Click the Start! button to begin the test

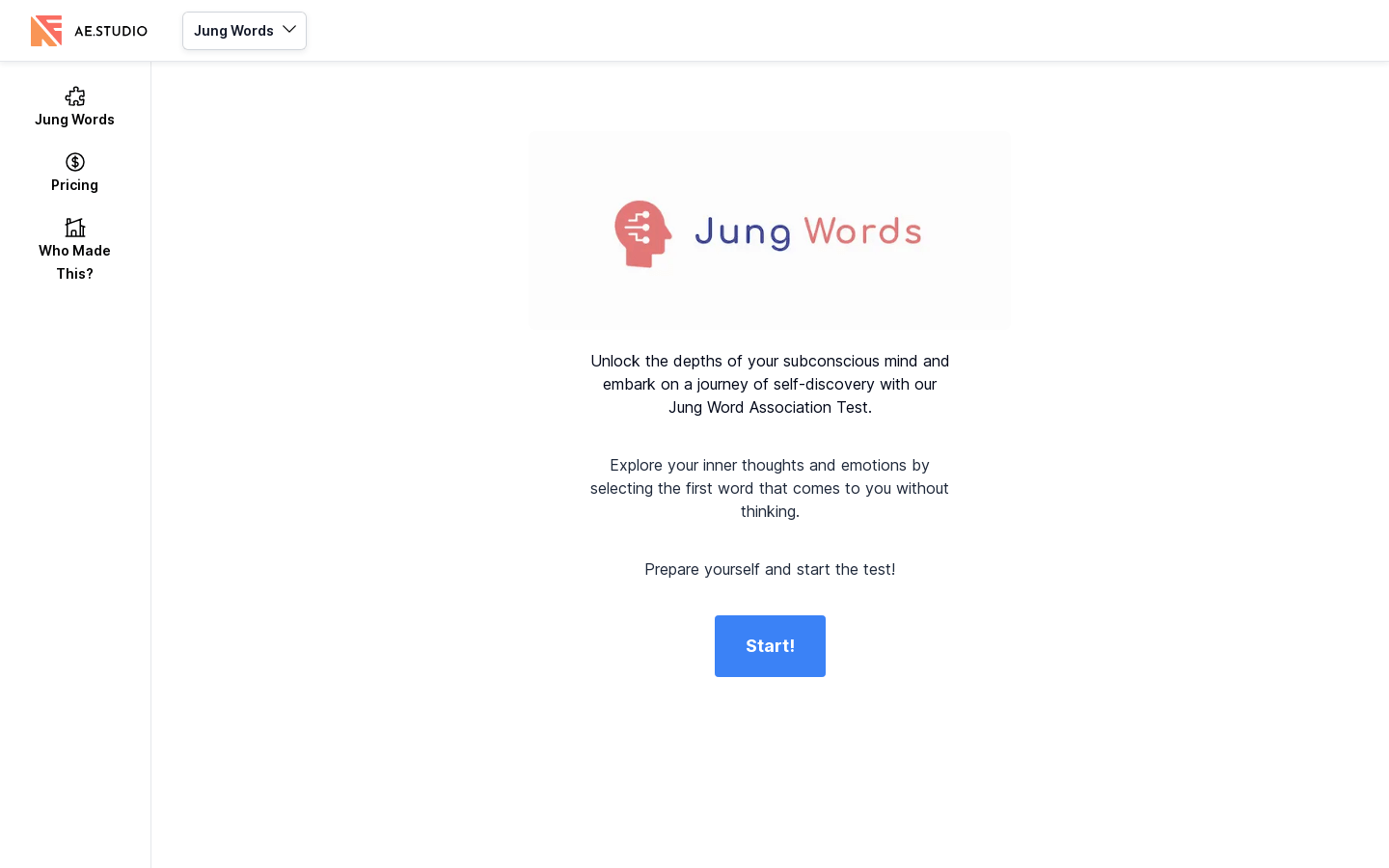coord(770,646)
